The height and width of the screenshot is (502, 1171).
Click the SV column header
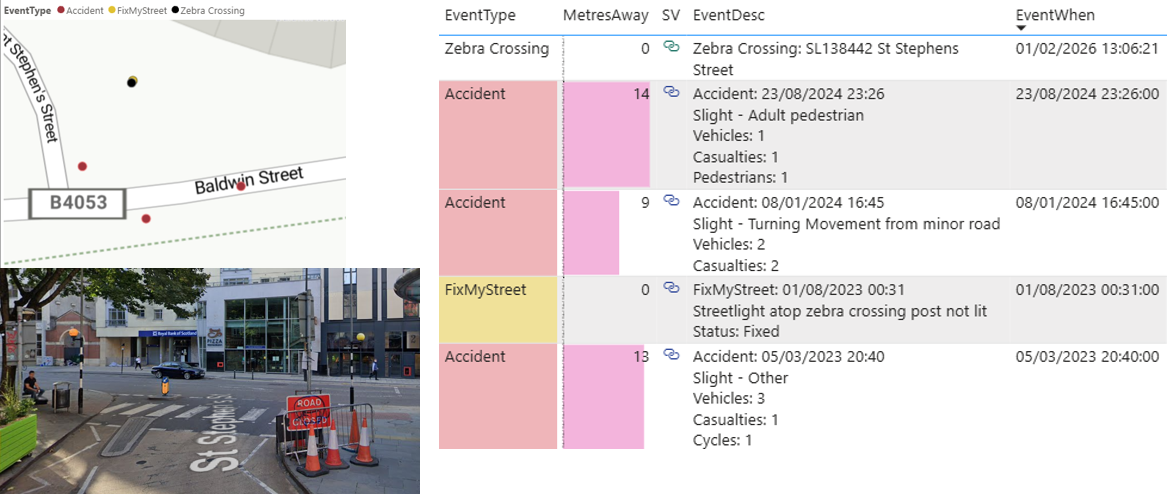point(670,16)
